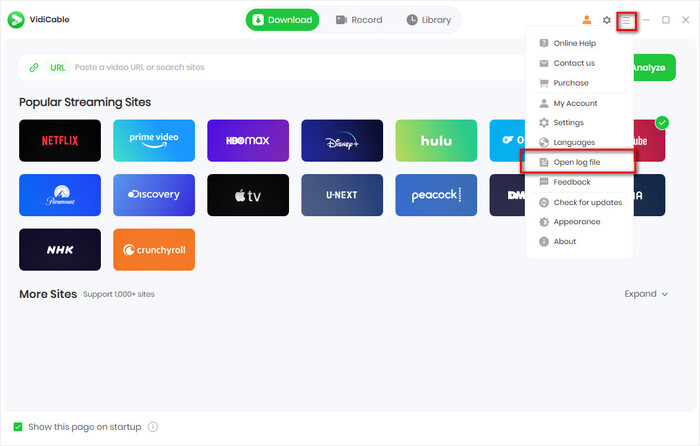
Task: Open the Apple TV tile
Action: pyautogui.click(x=248, y=195)
